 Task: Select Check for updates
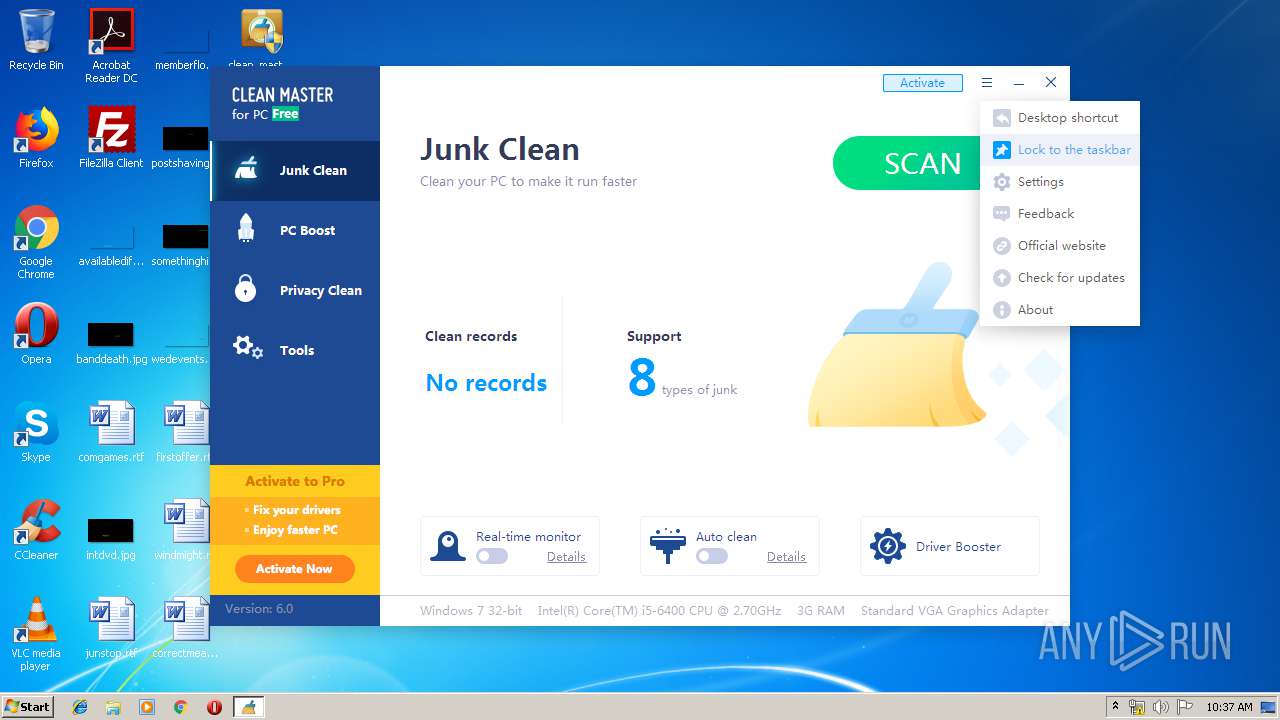(x=1059, y=278)
